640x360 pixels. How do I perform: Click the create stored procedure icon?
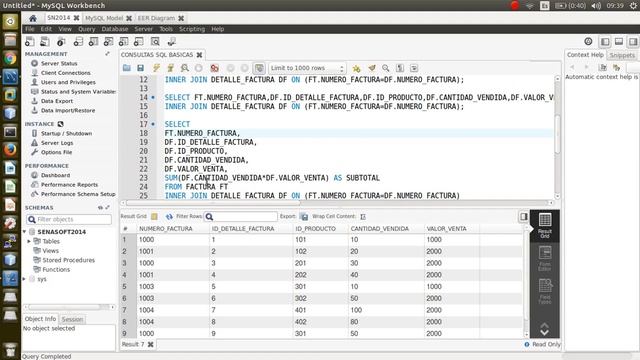124,41
